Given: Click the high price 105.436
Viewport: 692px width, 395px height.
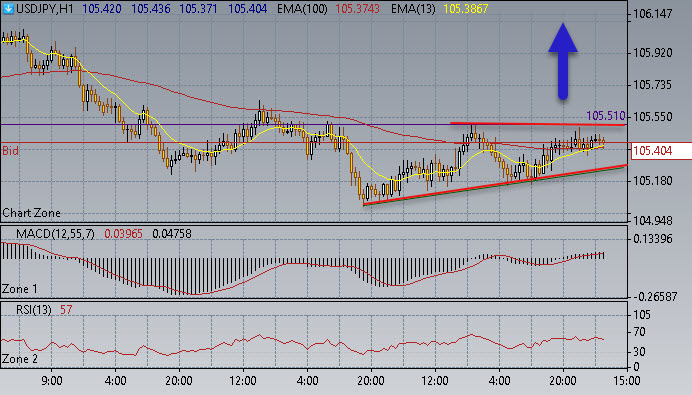Looking at the screenshot, I should pyautogui.click(x=150, y=9).
